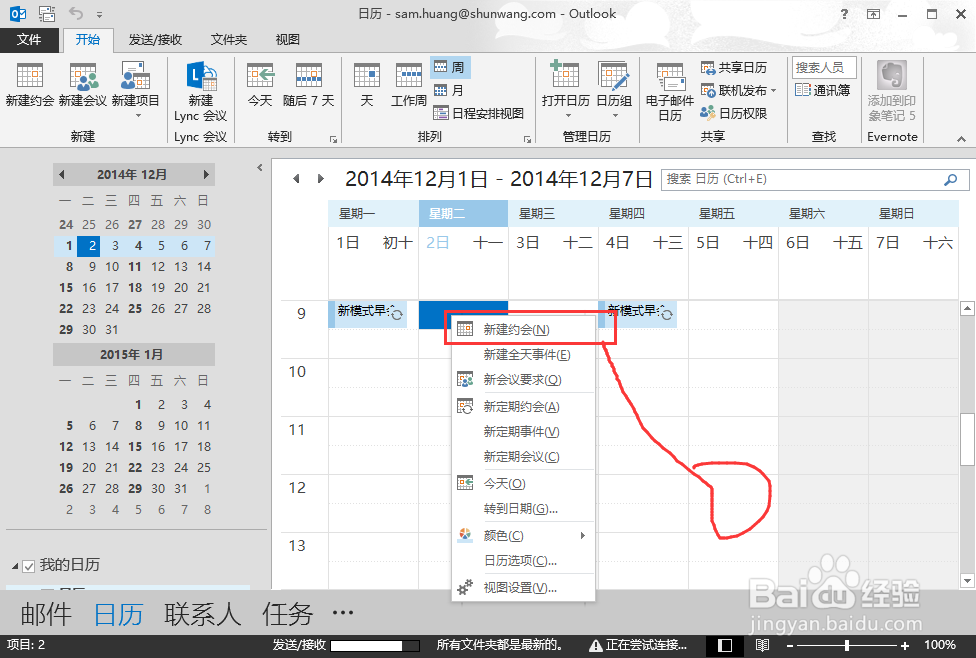
Task: Choose 新会议要求(Q) from context menu
Action: point(523,380)
